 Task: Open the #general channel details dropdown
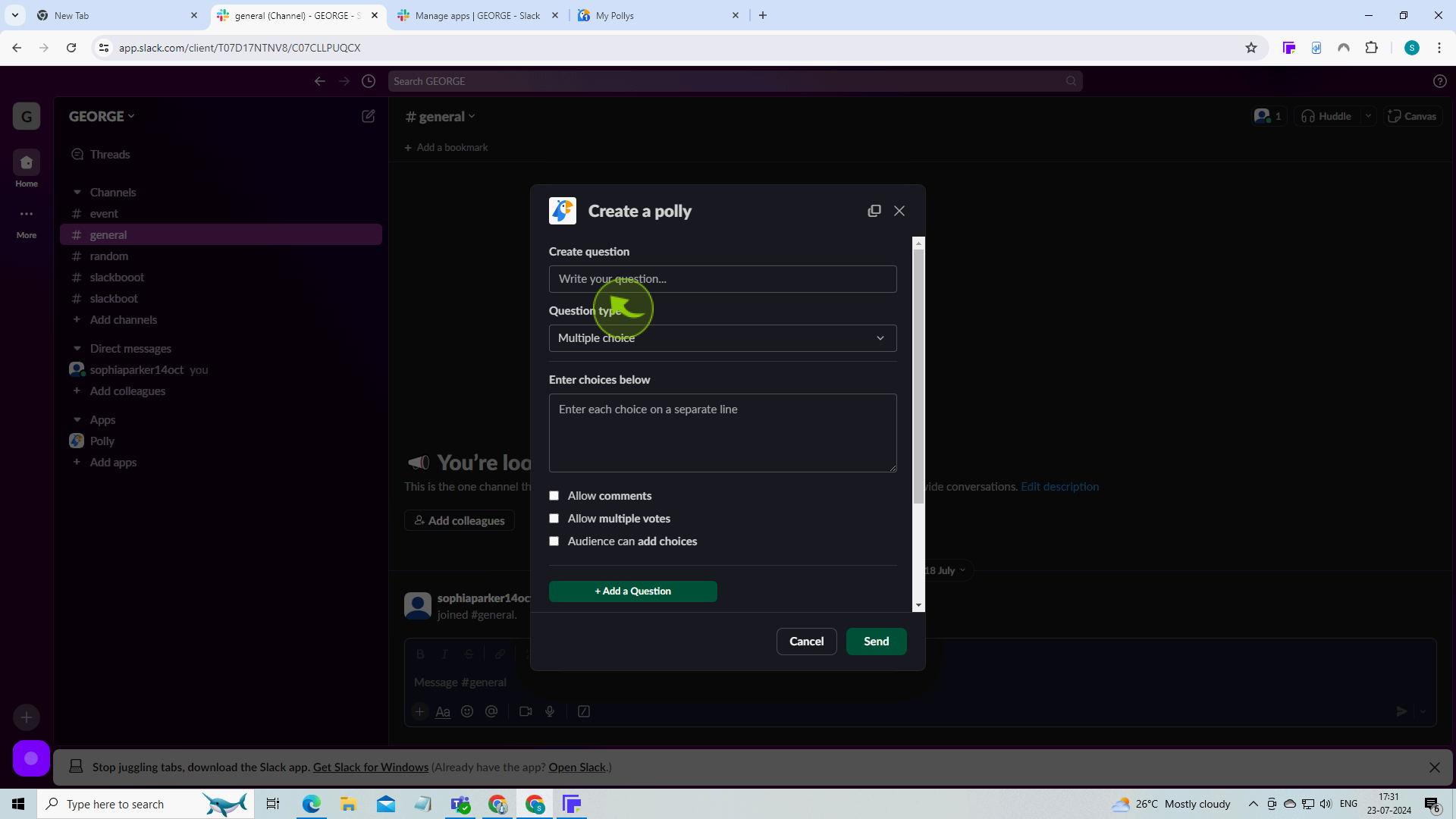[x=441, y=117]
